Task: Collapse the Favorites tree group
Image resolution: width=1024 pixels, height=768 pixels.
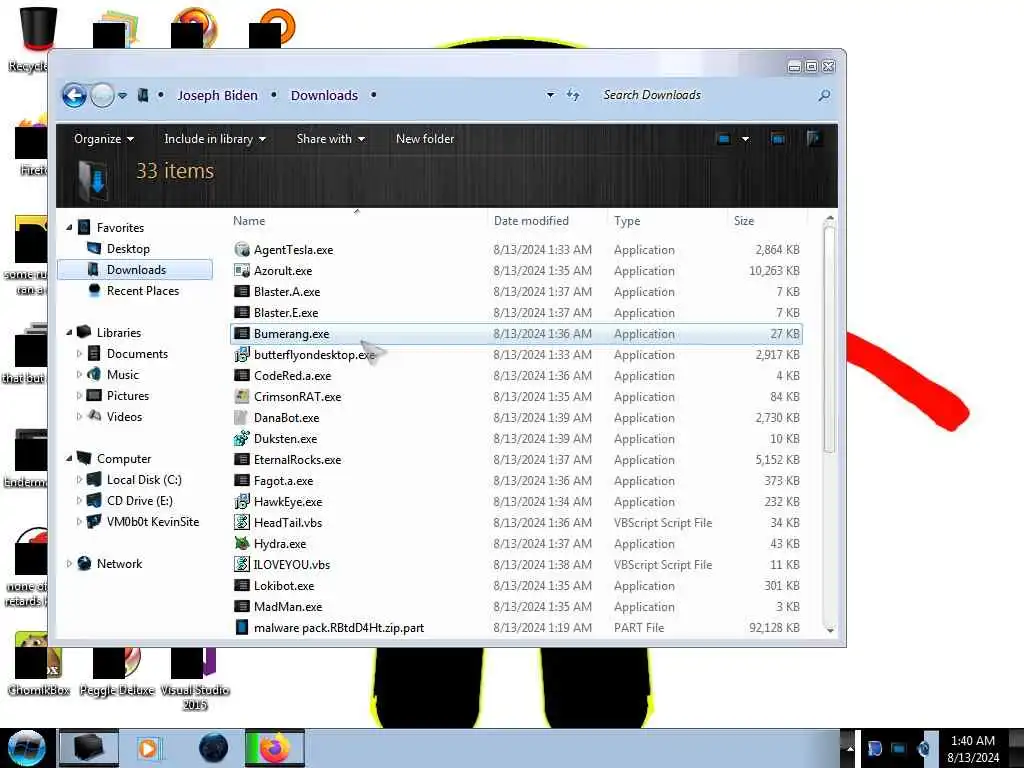Action: point(69,227)
